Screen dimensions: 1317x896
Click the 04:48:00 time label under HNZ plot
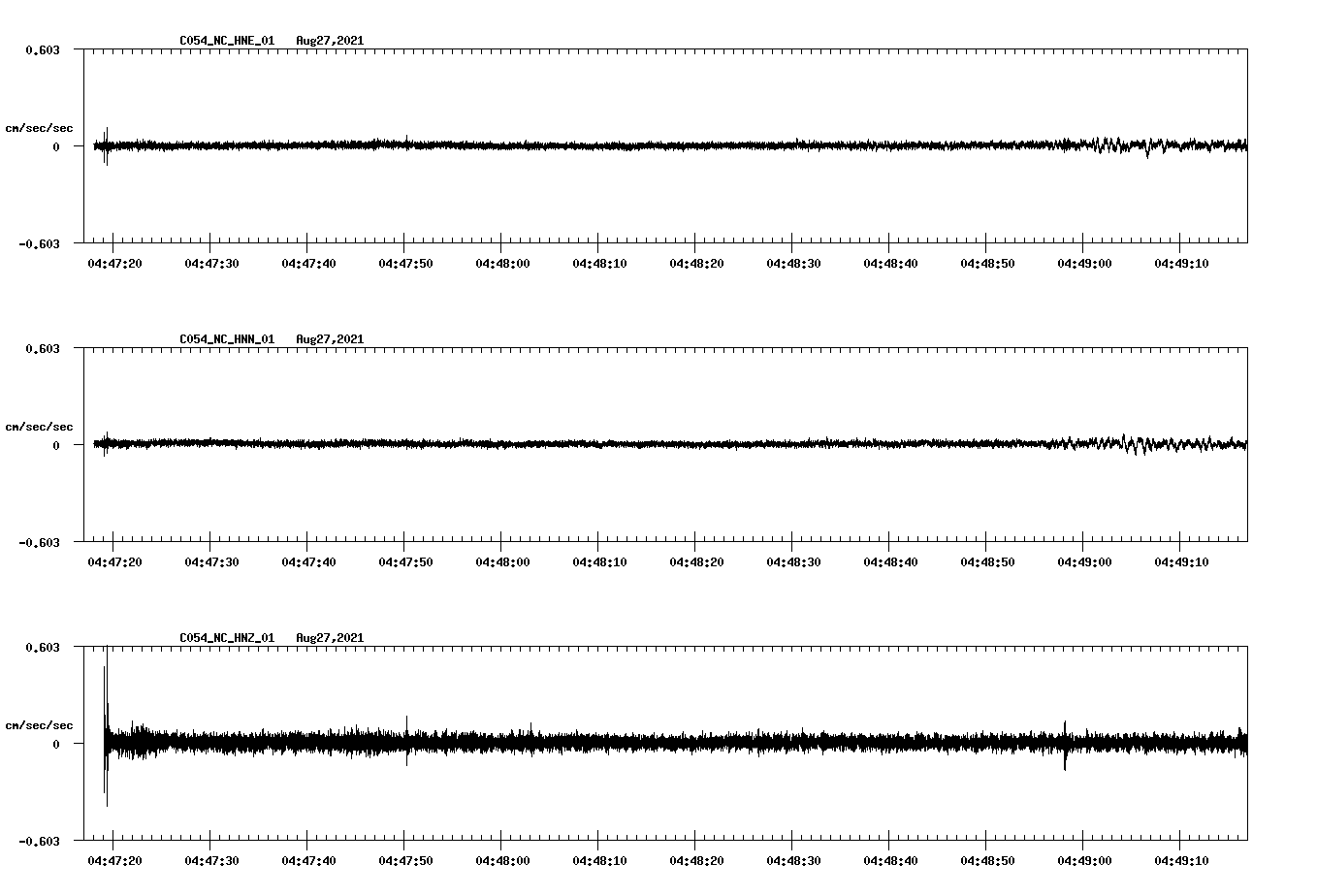tap(502, 860)
